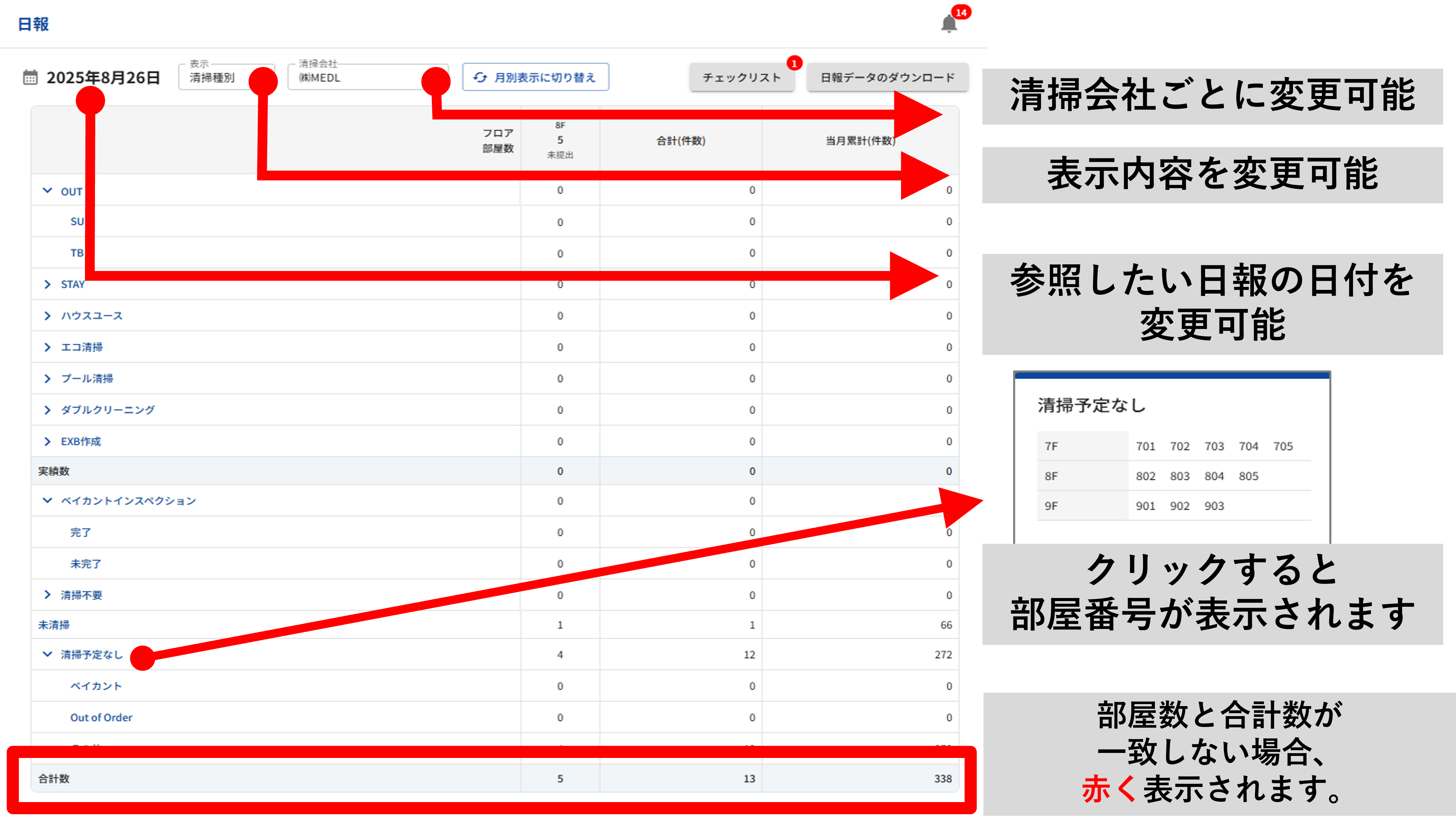Collapse the ベイカントインスペクション row
This screenshot has width=1456, height=828.
[47, 500]
